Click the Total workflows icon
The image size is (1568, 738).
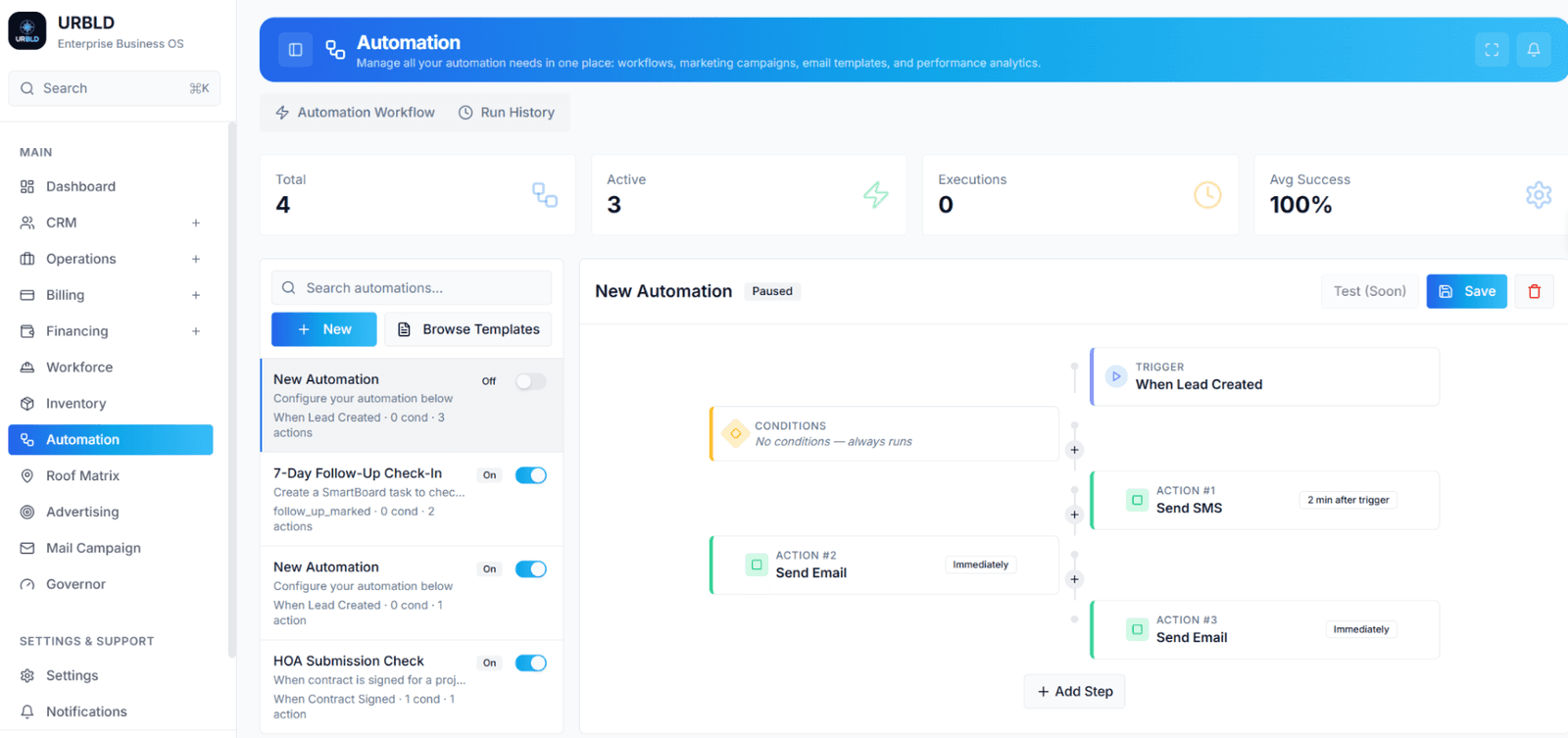[545, 195]
